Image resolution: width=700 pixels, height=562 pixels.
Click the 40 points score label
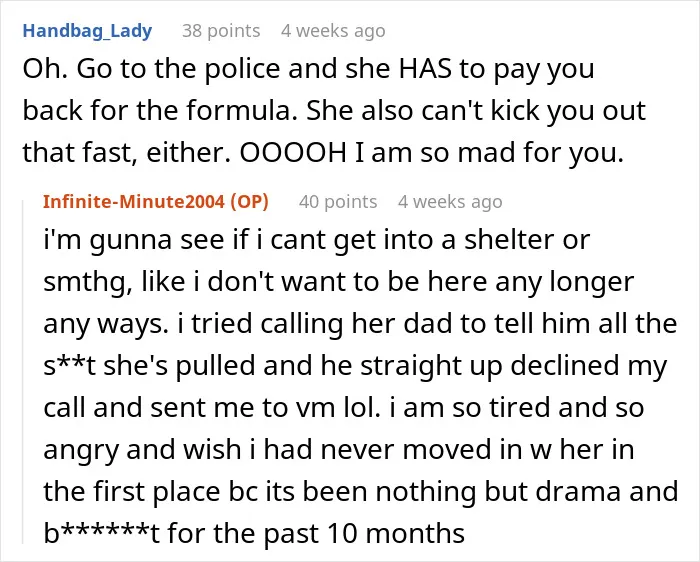(x=338, y=202)
